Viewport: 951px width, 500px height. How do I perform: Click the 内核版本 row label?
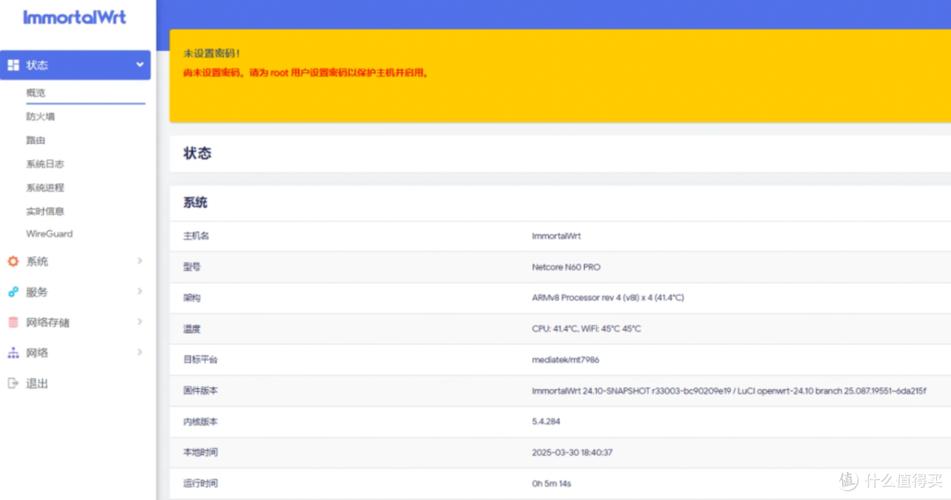click(x=200, y=422)
